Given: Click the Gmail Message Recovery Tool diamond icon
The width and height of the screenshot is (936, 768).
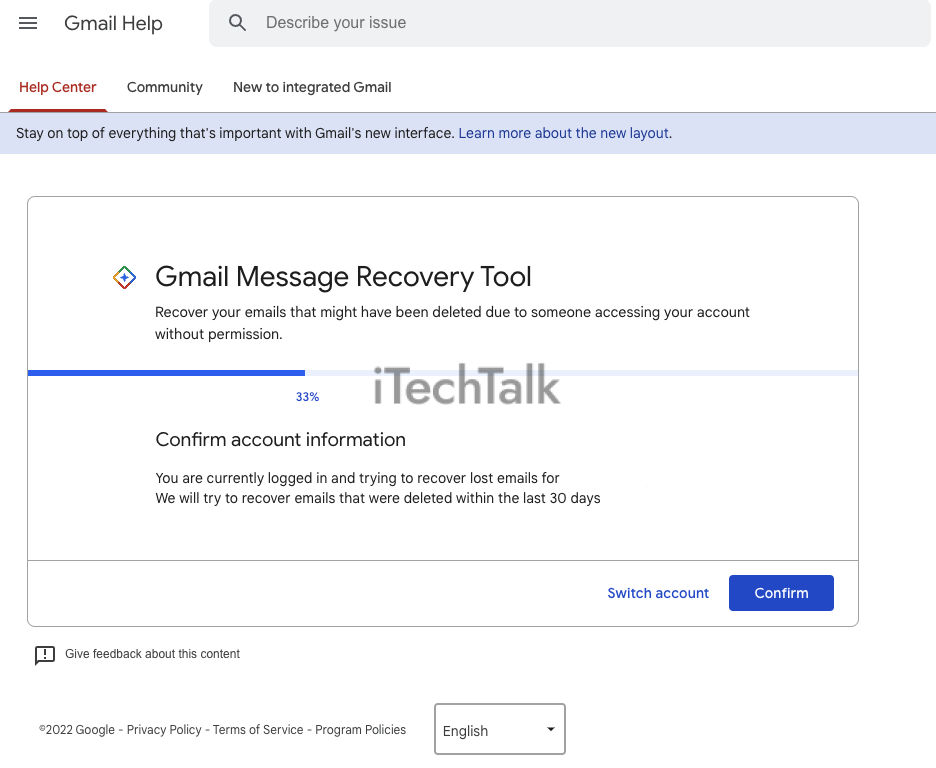Looking at the screenshot, I should click(x=124, y=277).
